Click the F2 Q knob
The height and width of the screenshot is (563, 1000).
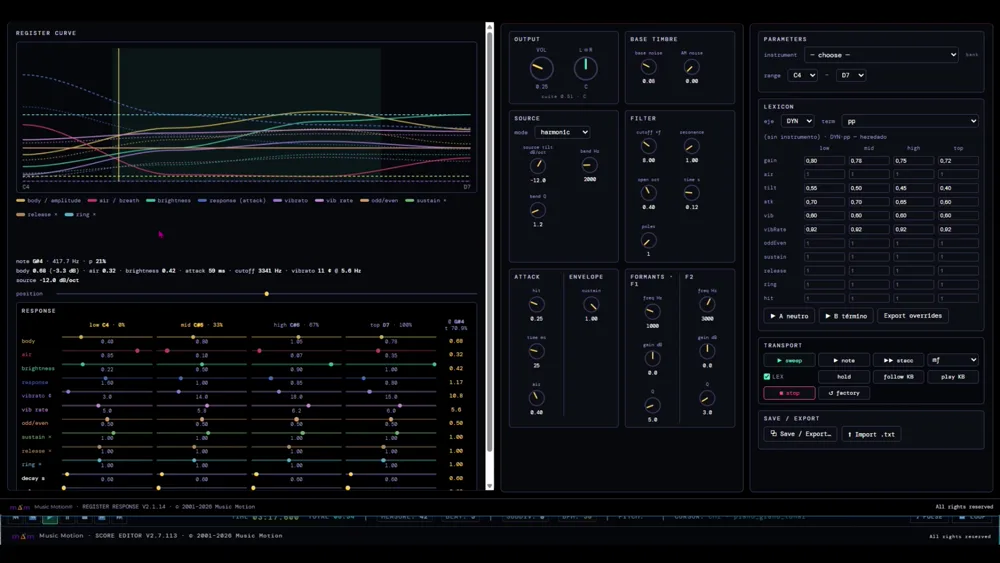pos(707,398)
